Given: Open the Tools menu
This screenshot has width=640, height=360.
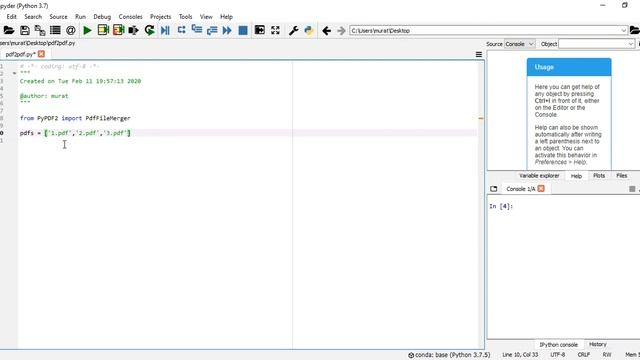Looking at the screenshot, I should click(185, 17).
